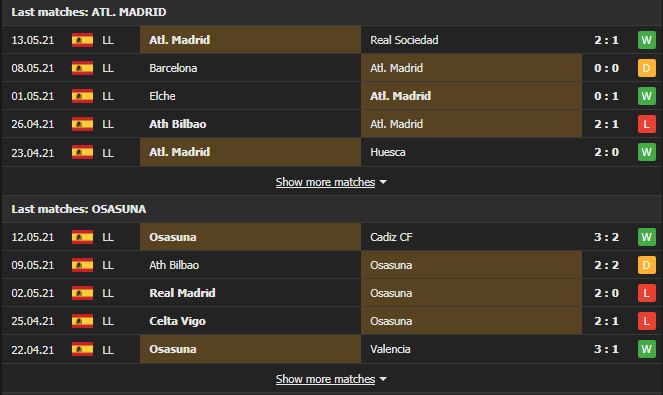Click the 0 : 0 score in Barcelona row
Image resolution: width=663 pixels, height=395 pixels.
click(x=606, y=68)
